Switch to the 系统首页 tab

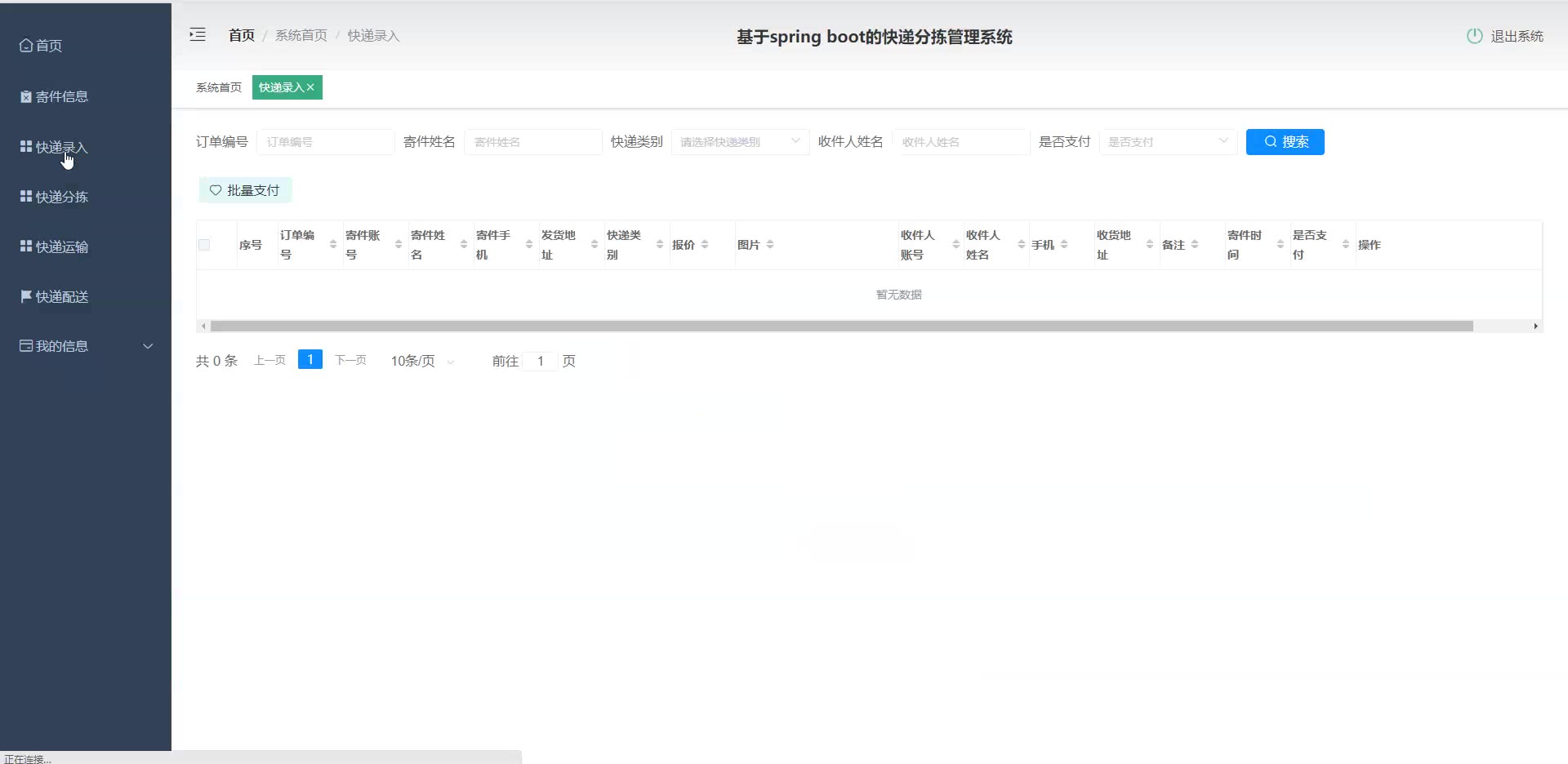point(219,87)
